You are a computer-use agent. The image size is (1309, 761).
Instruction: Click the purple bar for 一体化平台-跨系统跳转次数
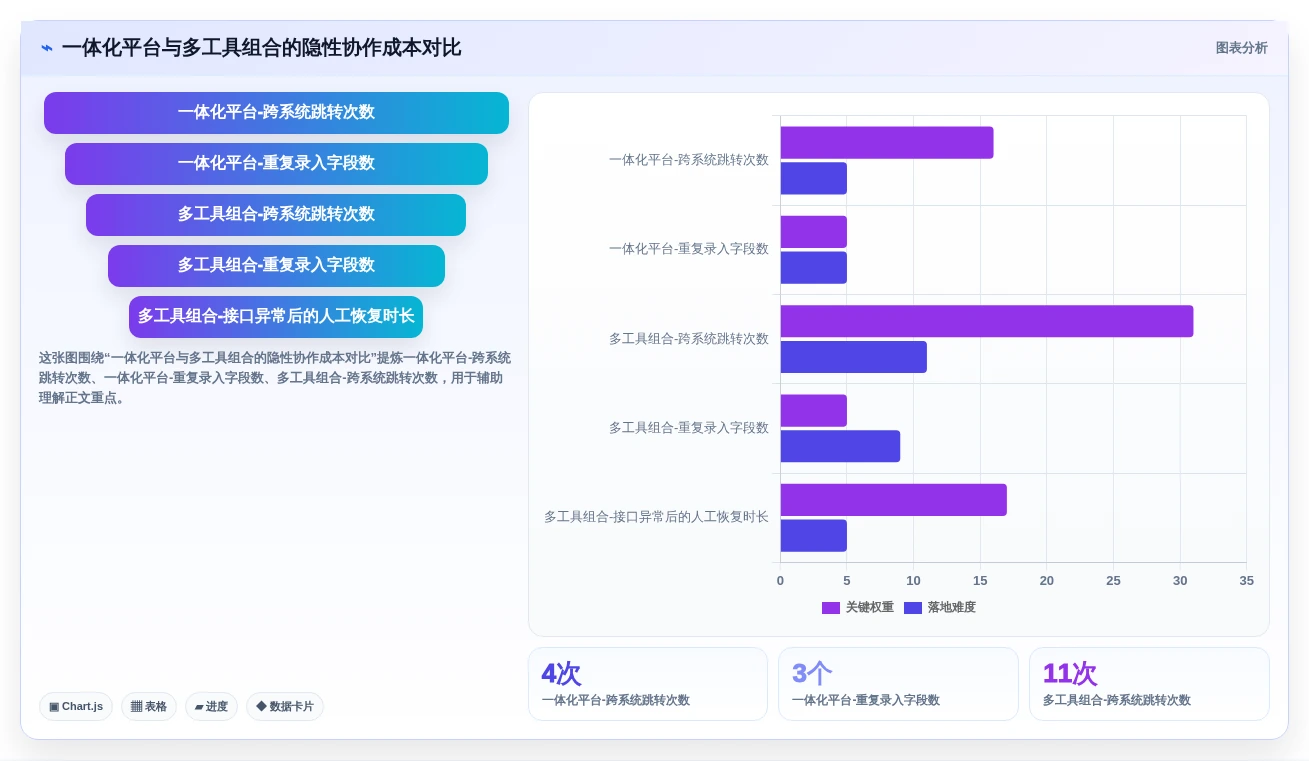pos(887,143)
